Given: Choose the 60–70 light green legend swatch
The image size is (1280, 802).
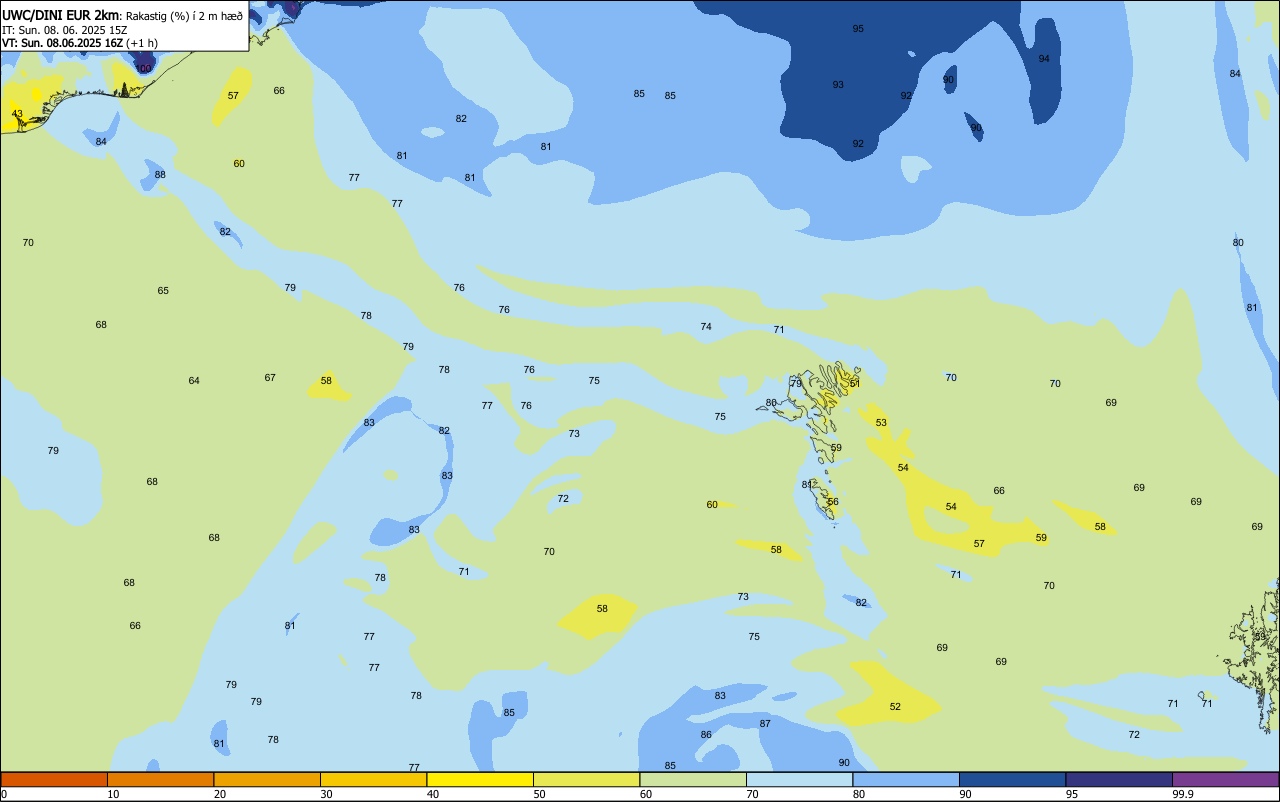Looking at the screenshot, I should click(693, 779).
